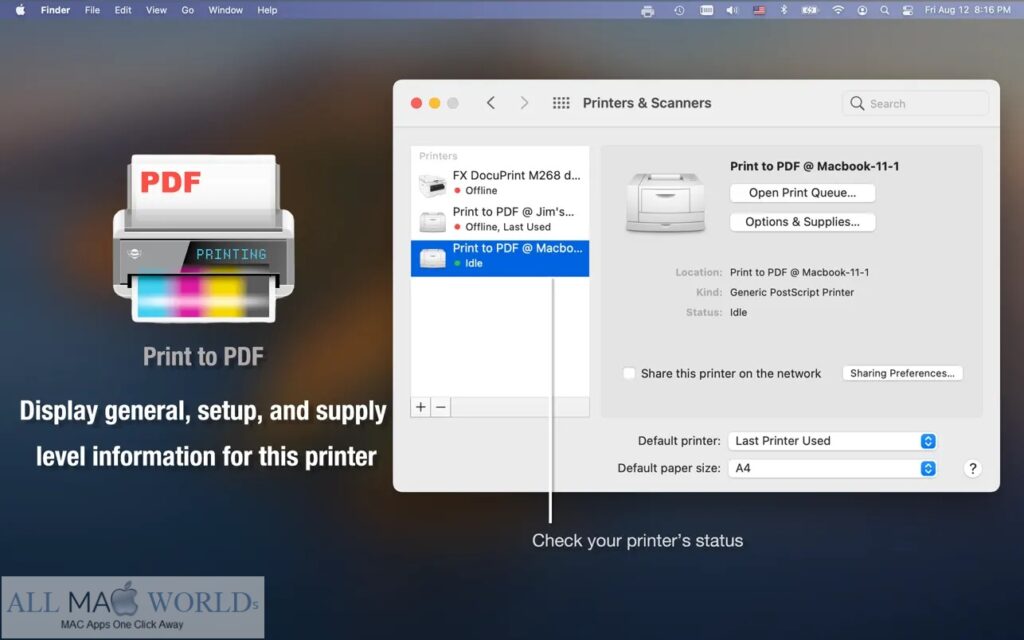Click the US flag input source icon
Screen dimensions: 1024x640
tap(759, 10)
